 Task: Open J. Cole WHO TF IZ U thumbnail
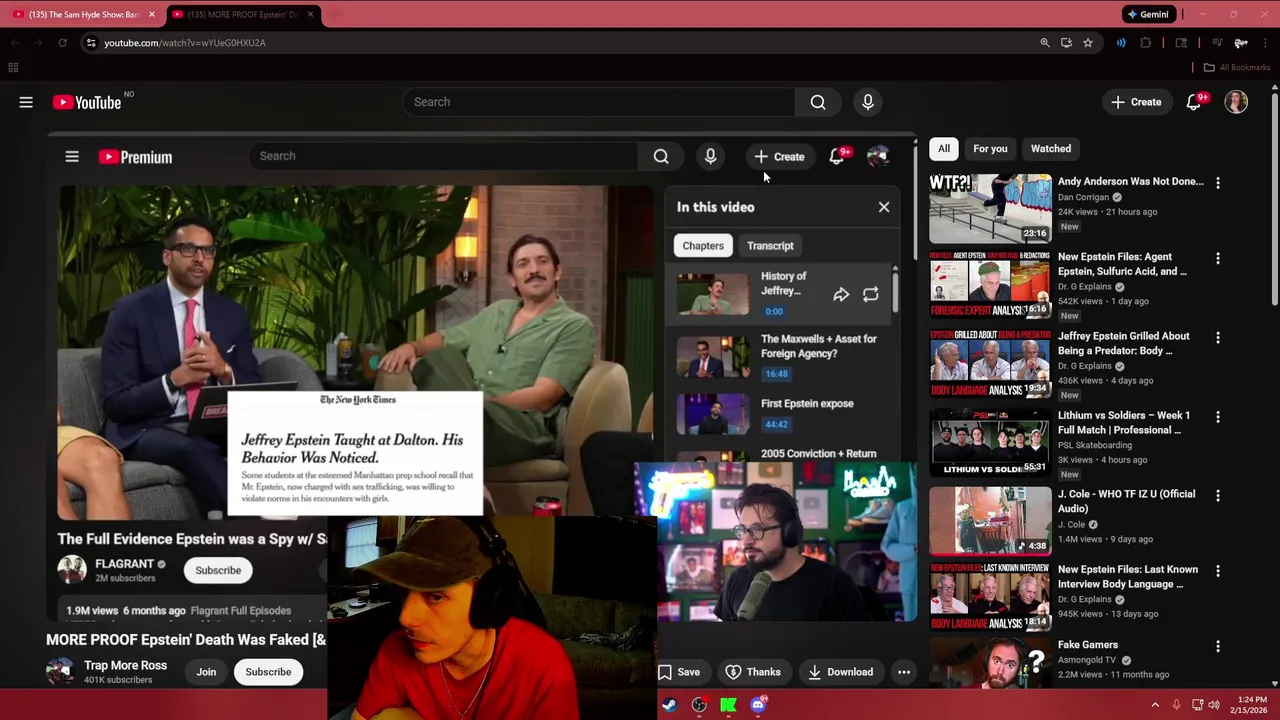pos(990,521)
